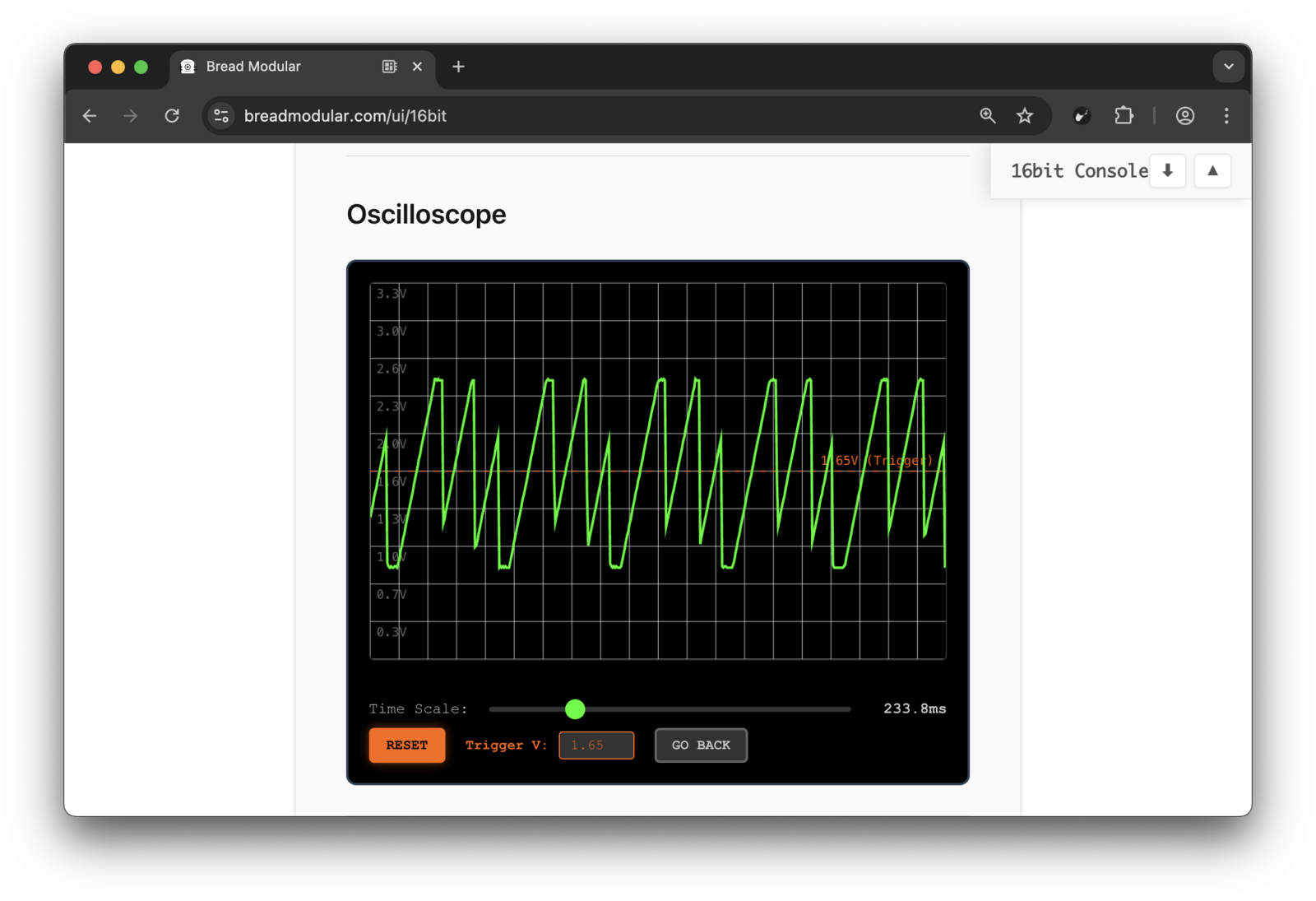Click the 16bit Console download arrow
Screen dimensions: 1316x901
pyautogui.click(x=1167, y=171)
